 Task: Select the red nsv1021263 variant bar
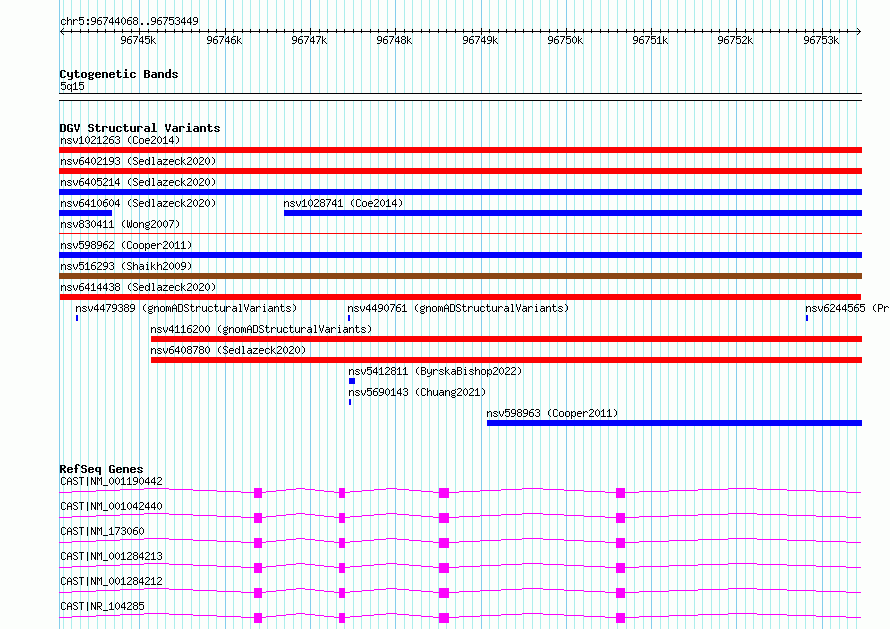point(460,150)
